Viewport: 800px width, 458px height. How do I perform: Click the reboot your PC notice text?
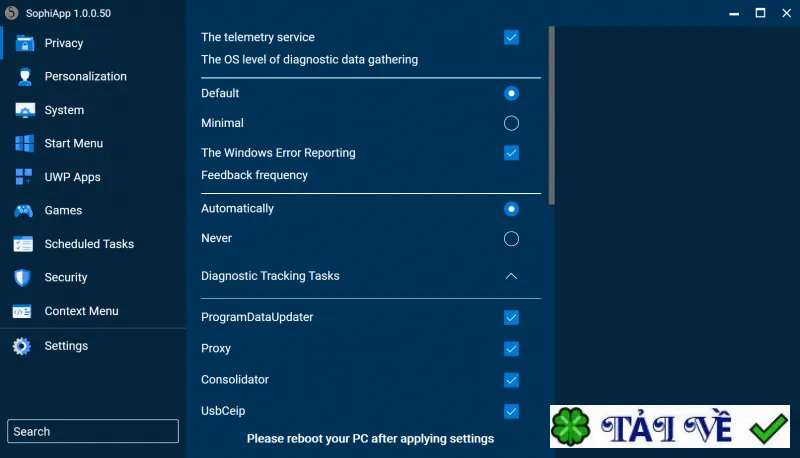[370, 439]
